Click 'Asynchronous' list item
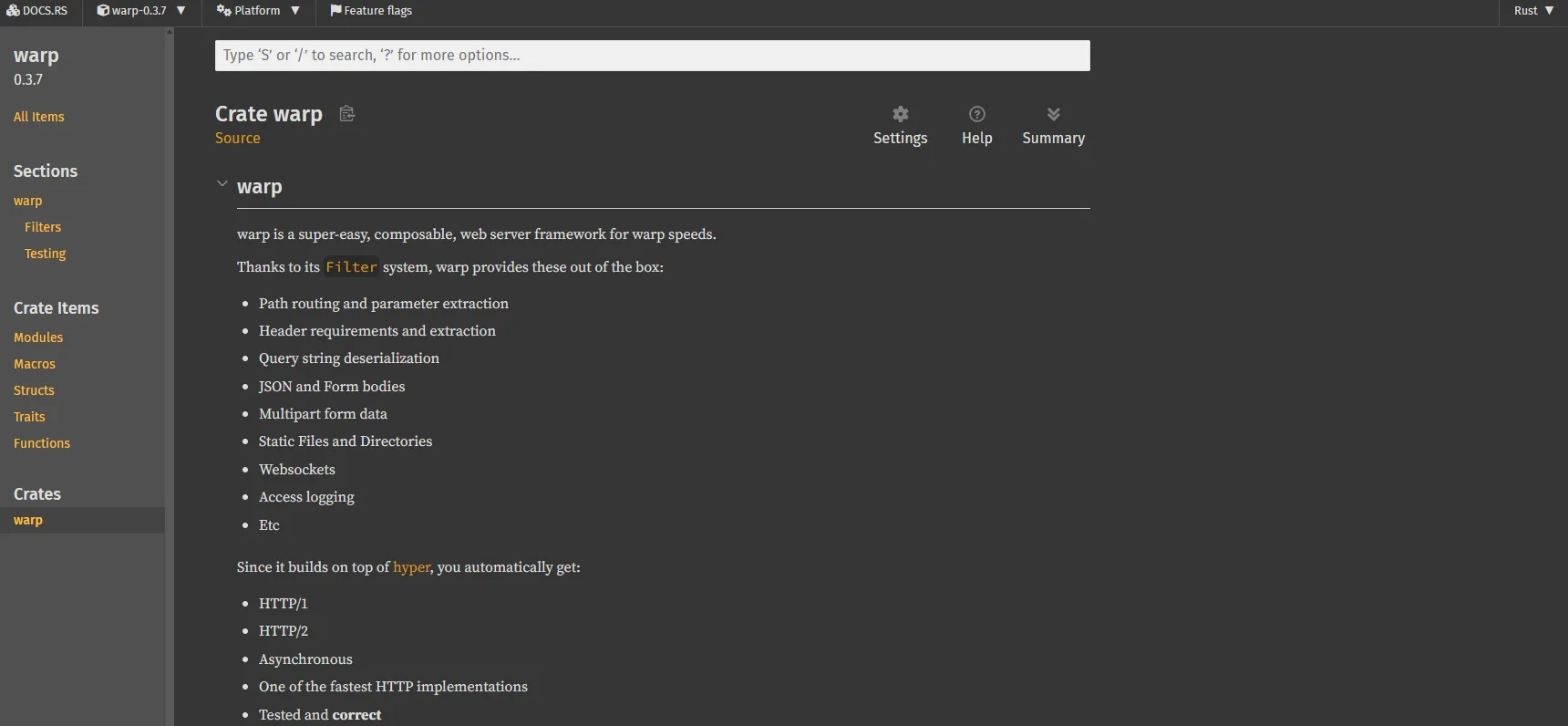The image size is (1568, 726). pyautogui.click(x=305, y=659)
